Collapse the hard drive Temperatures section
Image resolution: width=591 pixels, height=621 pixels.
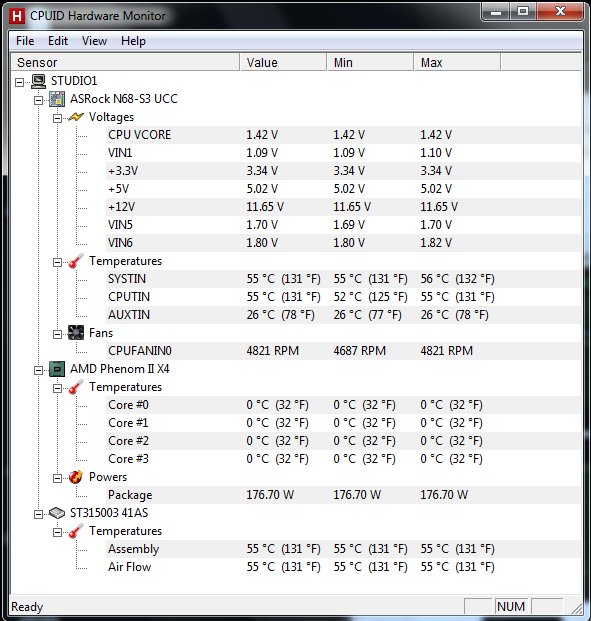click(57, 533)
